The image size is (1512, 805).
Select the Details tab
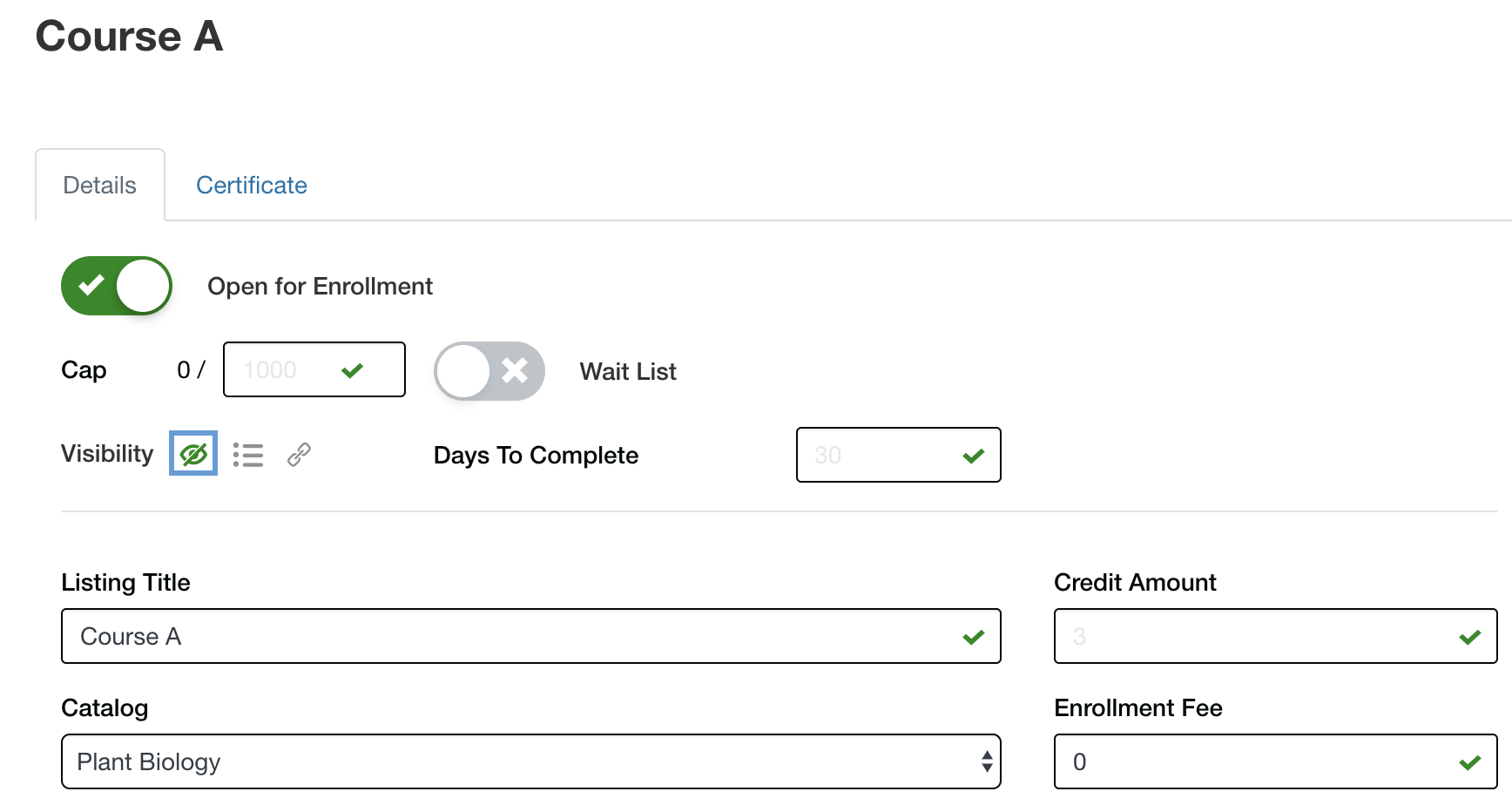pos(100,186)
